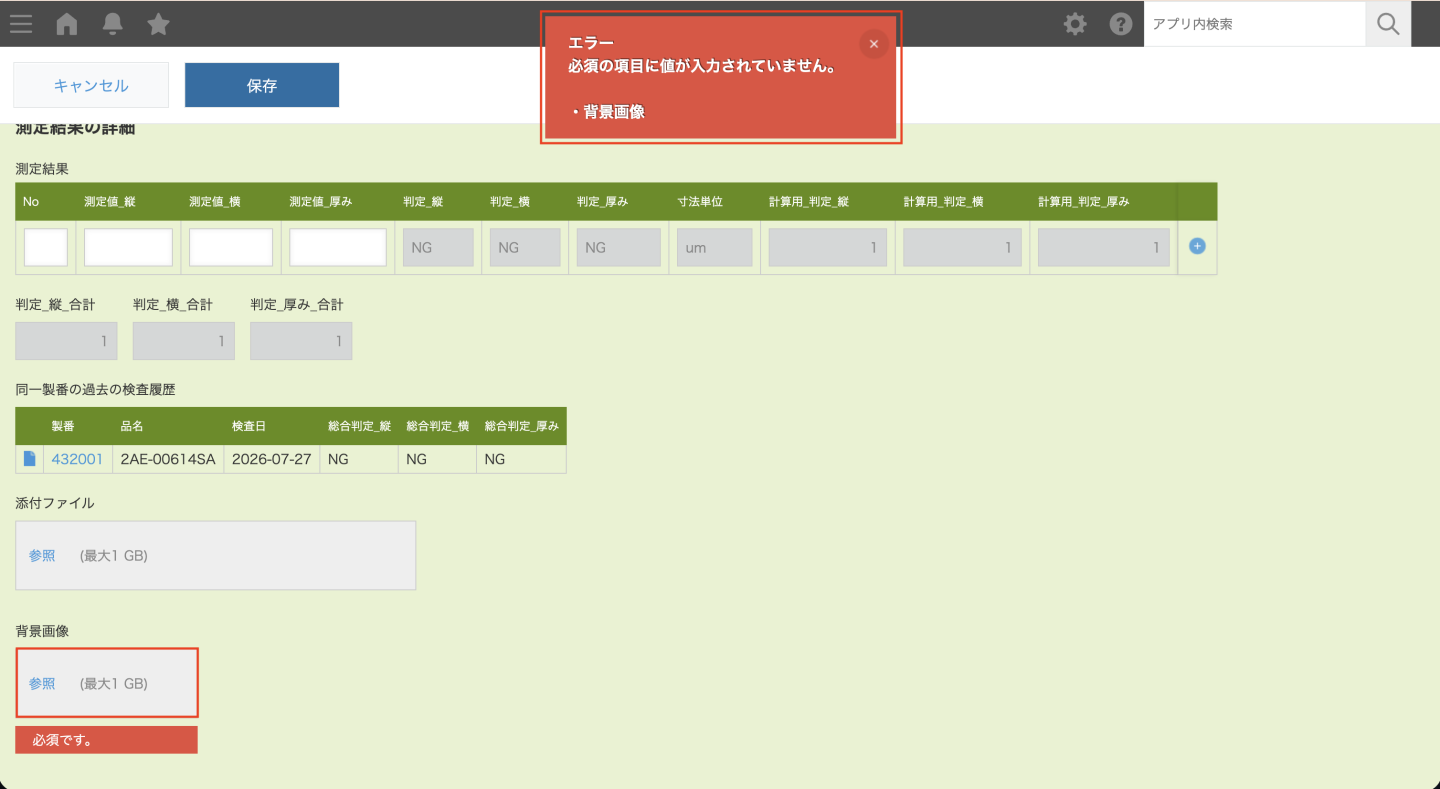Image resolution: width=1440 pixels, height=789 pixels.
Task: Dismiss the error notification with X
Action: coord(874,44)
